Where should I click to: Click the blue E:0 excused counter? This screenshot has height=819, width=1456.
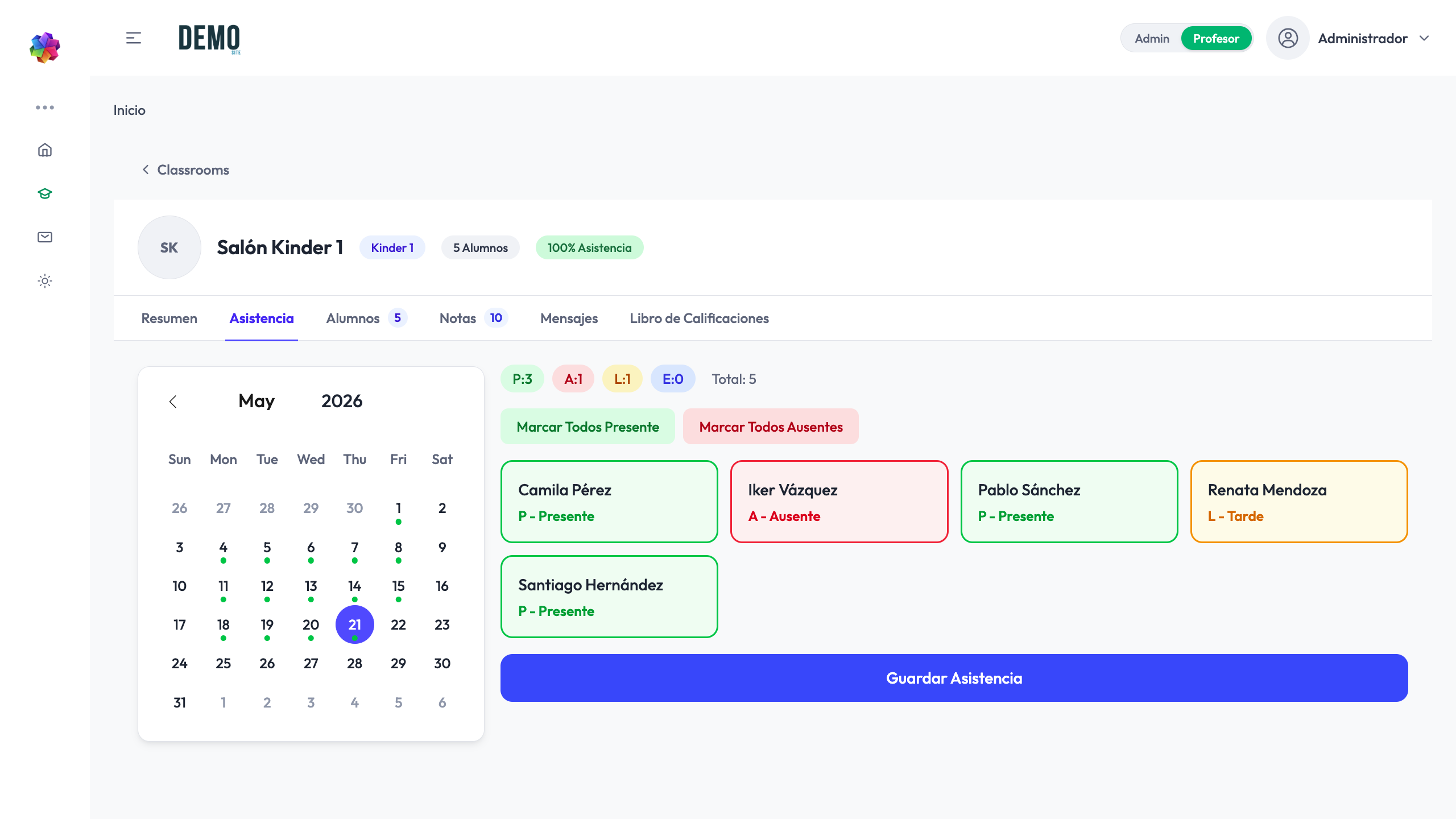coord(673,379)
